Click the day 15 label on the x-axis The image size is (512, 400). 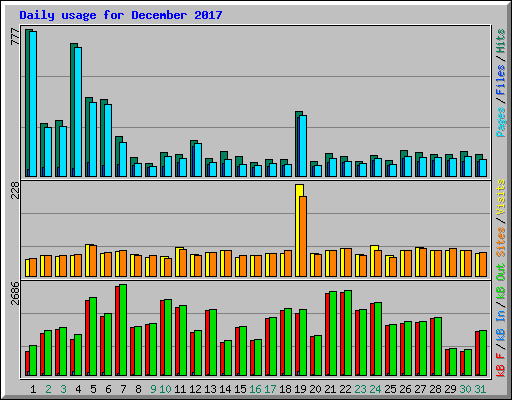(240, 389)
